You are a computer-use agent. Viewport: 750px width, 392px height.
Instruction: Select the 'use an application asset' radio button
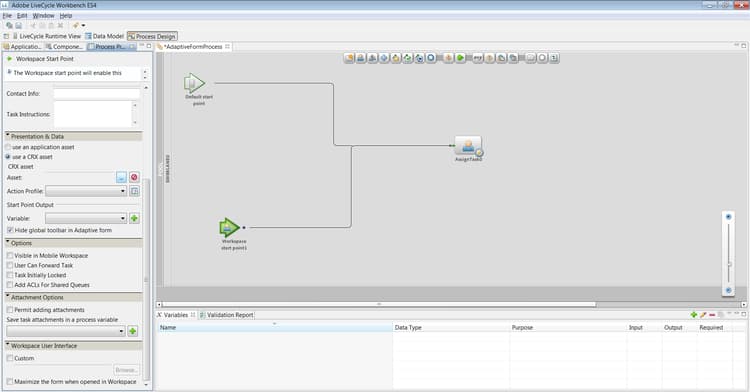pos(8,147)
